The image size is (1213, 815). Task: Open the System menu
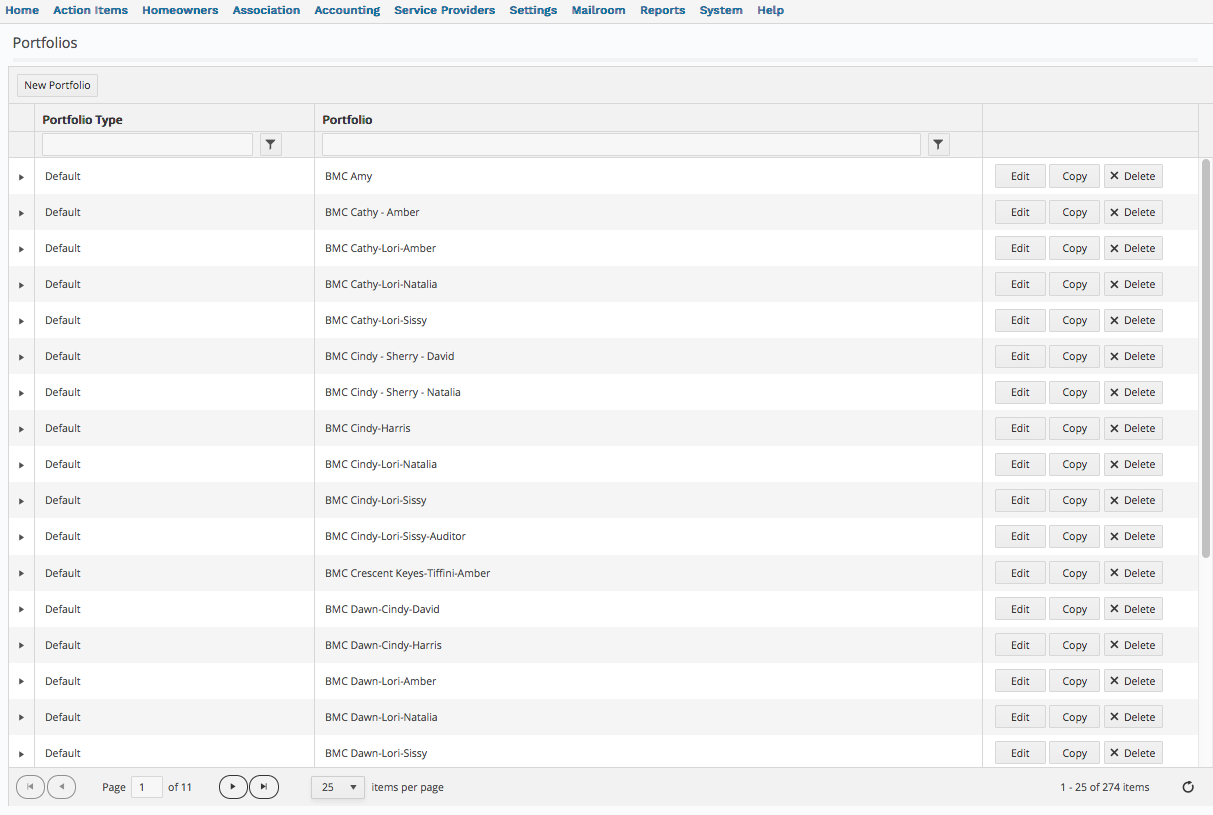(x=721, y=10)
